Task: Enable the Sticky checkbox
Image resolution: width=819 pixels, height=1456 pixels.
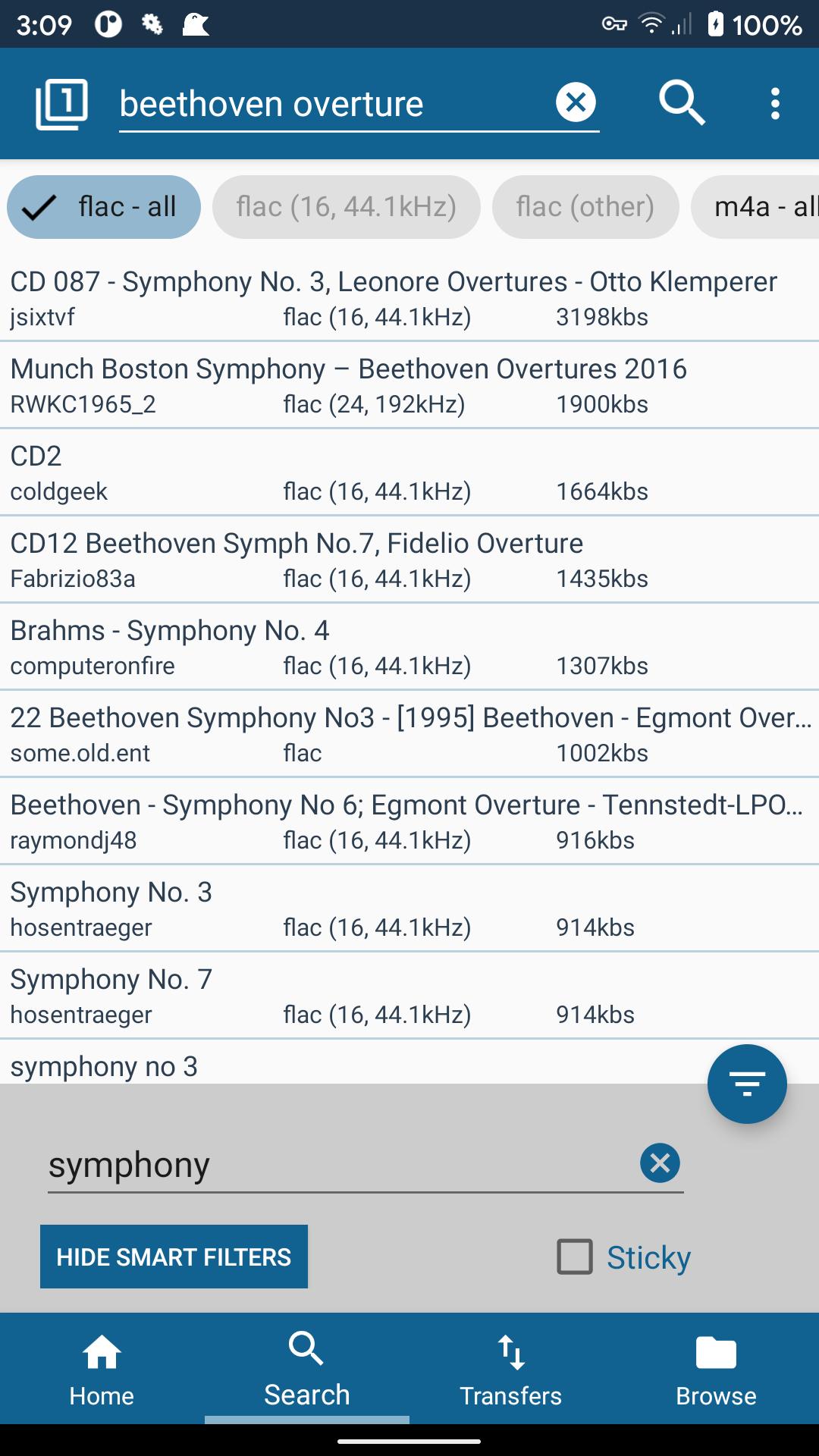Action: coord(575,1257)
